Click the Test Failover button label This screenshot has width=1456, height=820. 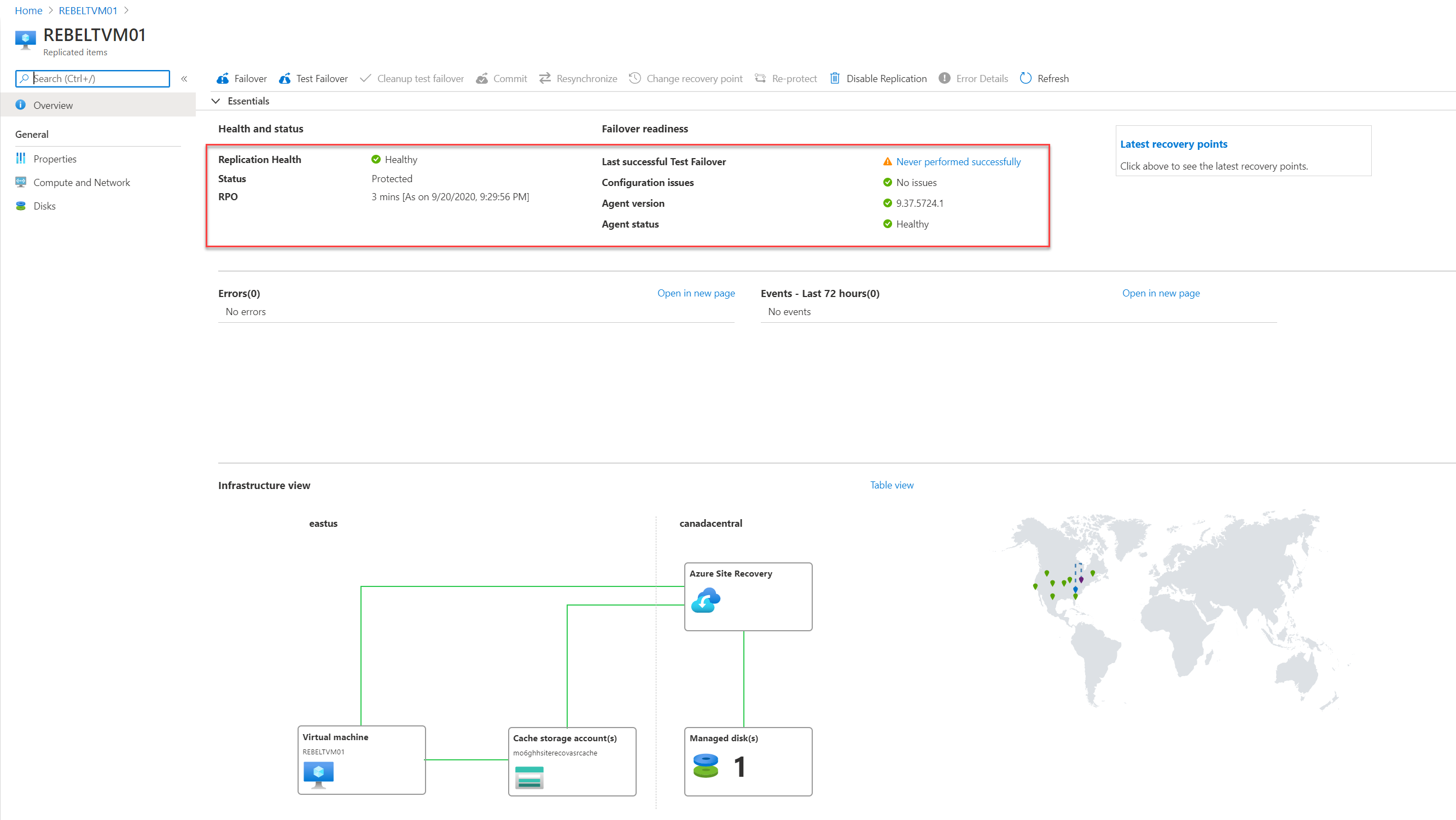point(322,79)
